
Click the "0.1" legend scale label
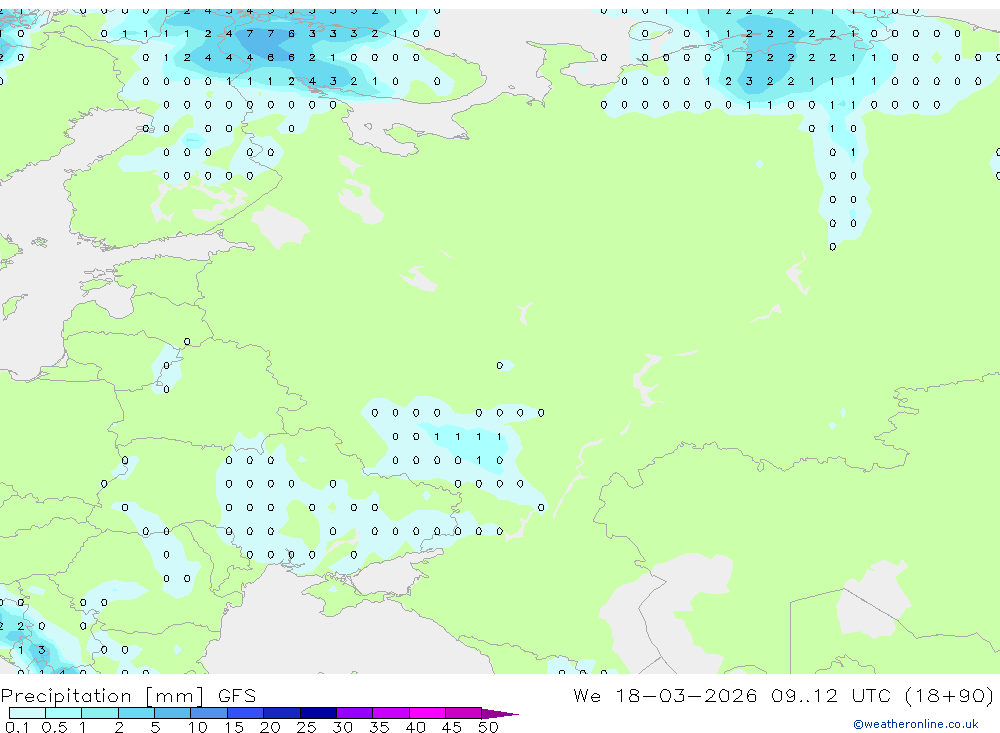coord(17,727)
